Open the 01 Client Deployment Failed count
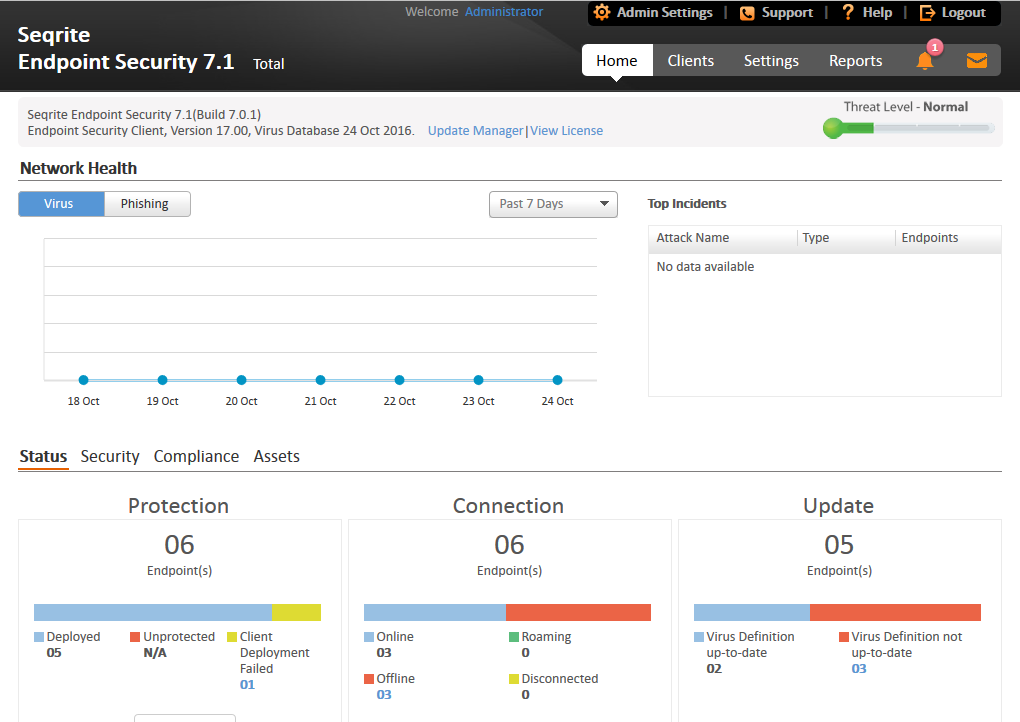Image resolution: width=1020 pixels, height=722 pixels. tap(247, 685)
